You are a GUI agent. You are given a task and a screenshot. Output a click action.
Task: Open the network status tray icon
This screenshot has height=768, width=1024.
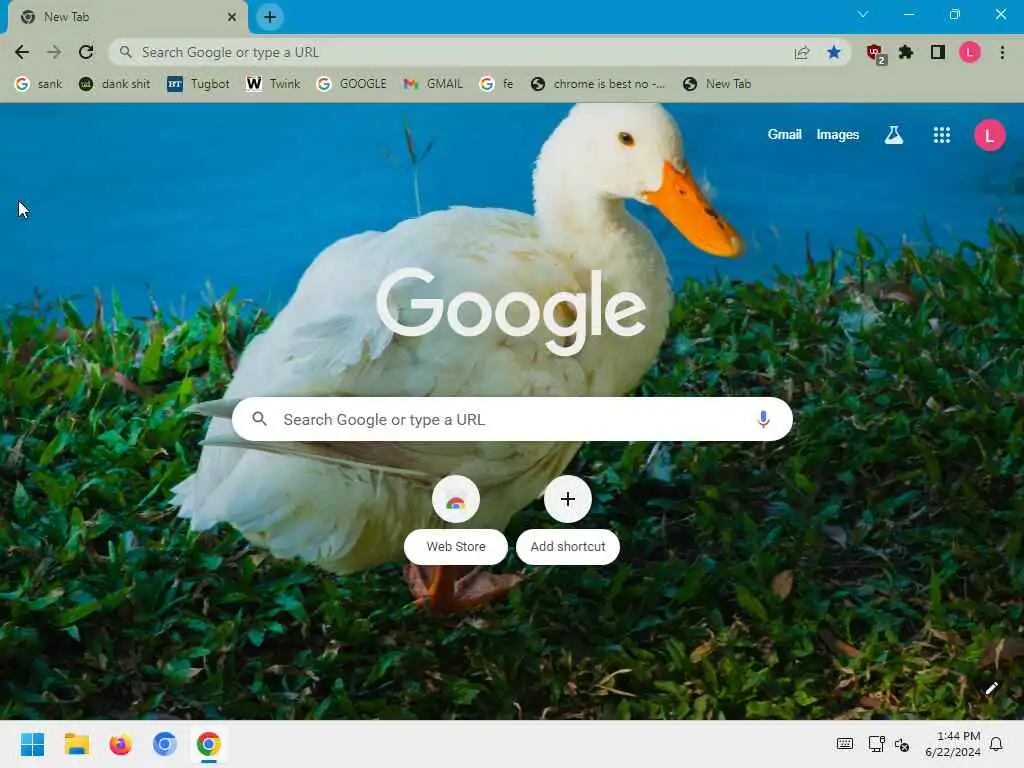(876, 744)
